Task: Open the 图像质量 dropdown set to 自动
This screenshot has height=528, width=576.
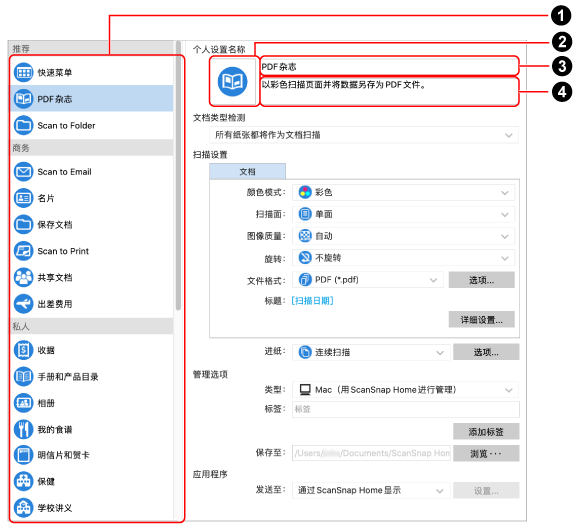Action: pyautogui.click(x=403, y=236)
